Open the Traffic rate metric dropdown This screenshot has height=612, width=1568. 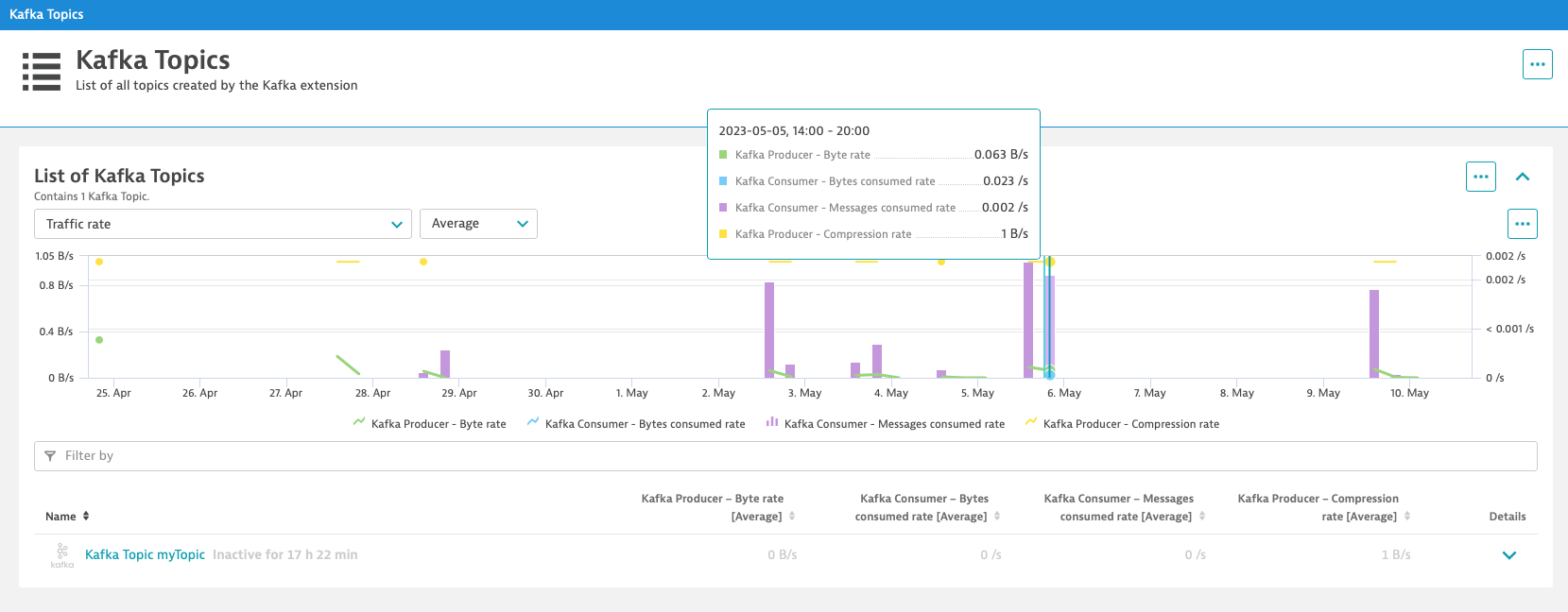coord(223,224)
